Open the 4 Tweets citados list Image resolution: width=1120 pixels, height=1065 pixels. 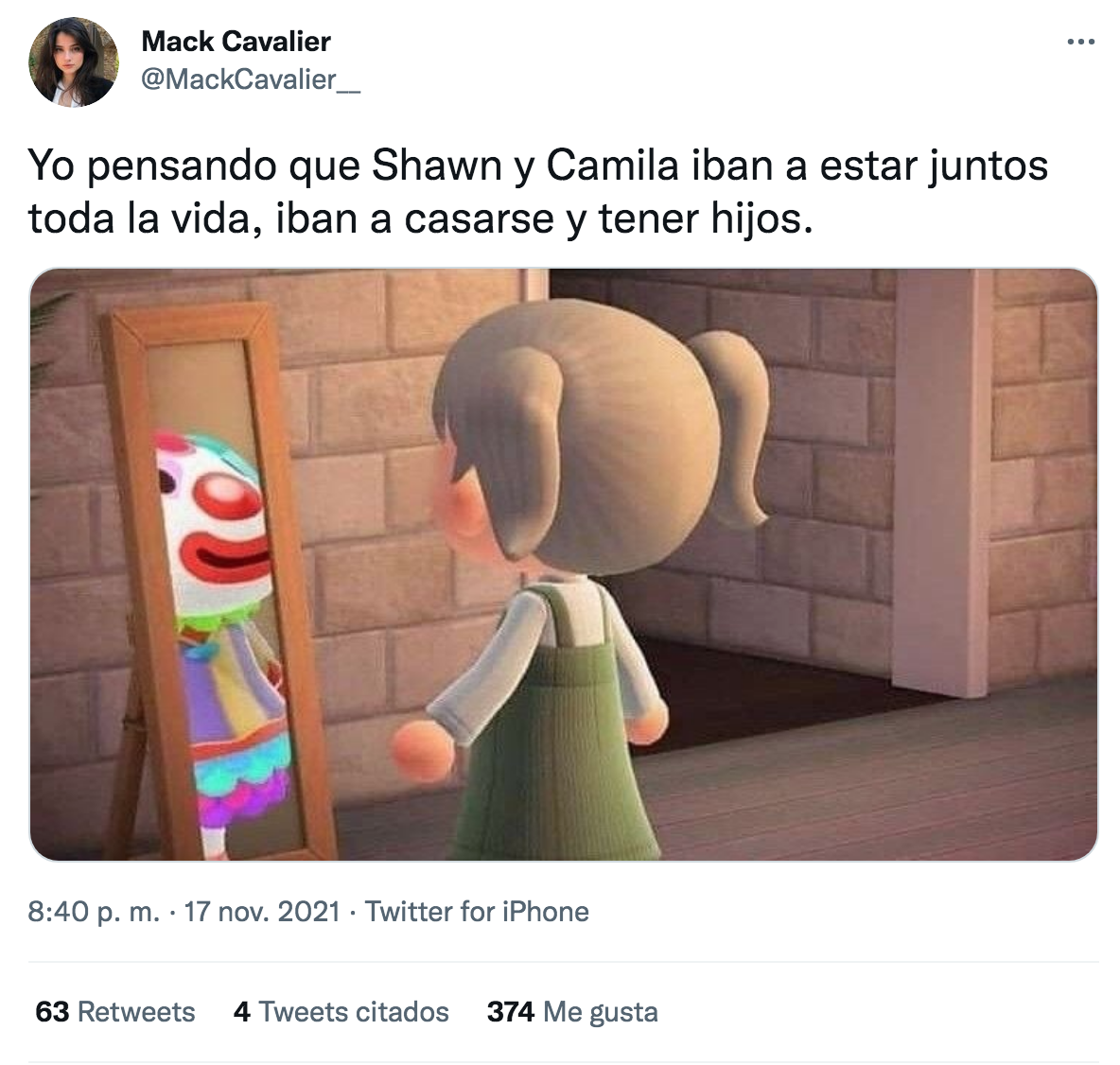341,1011
